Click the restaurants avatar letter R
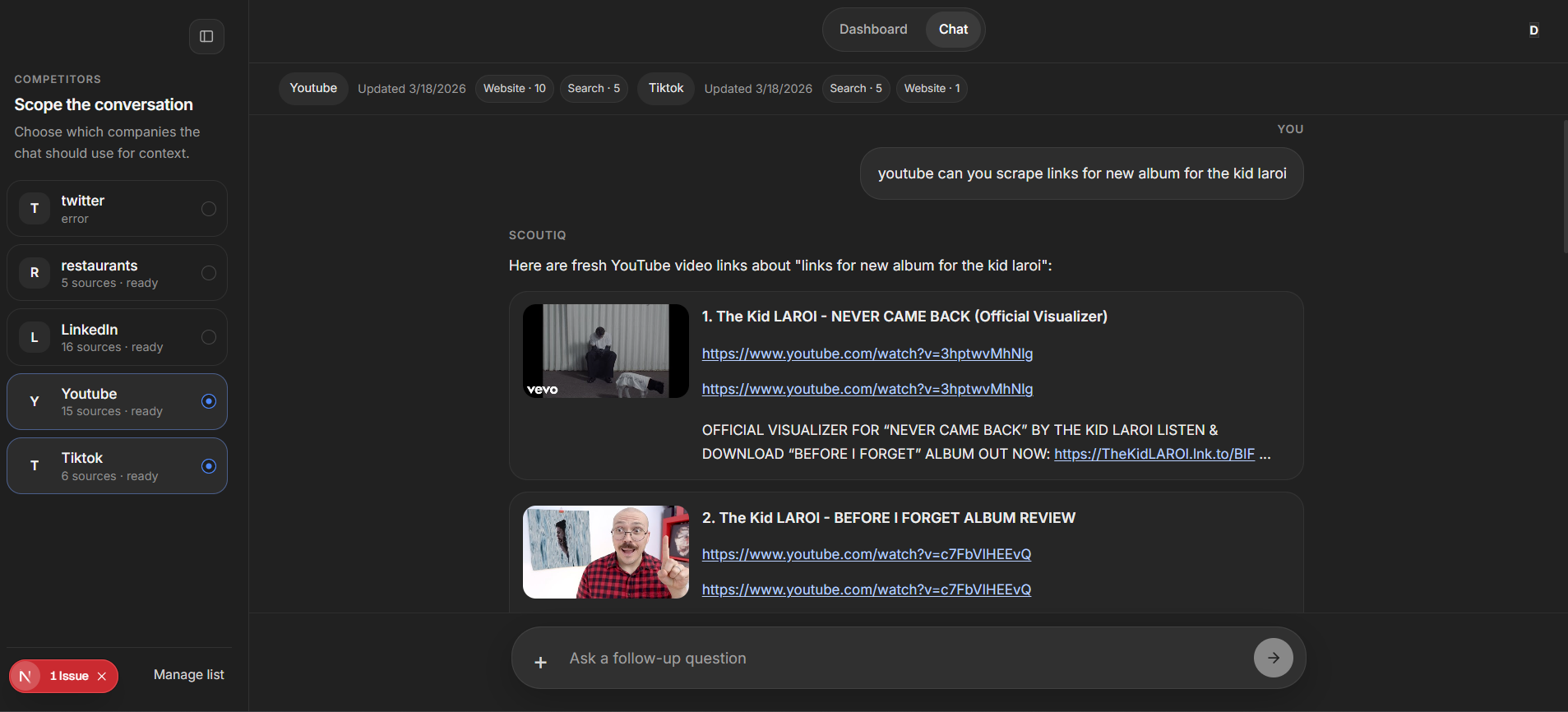Screen dimensions: 1568x712 point(35,273)
